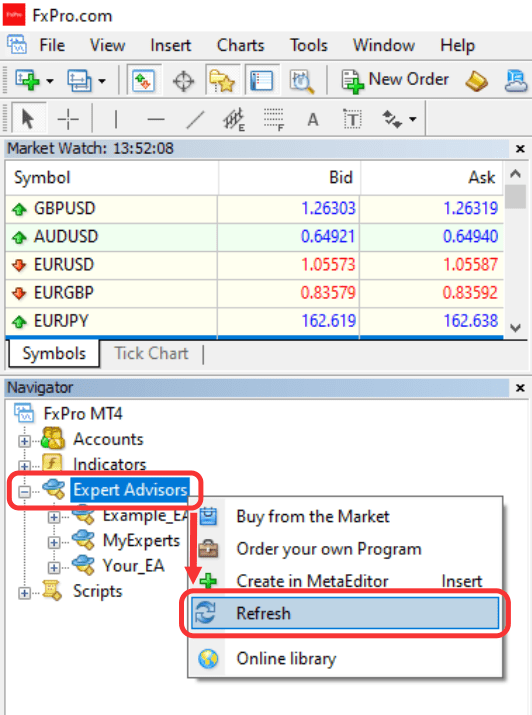Click Market Watch scrollbar down arrow

[x=516, y=327]
